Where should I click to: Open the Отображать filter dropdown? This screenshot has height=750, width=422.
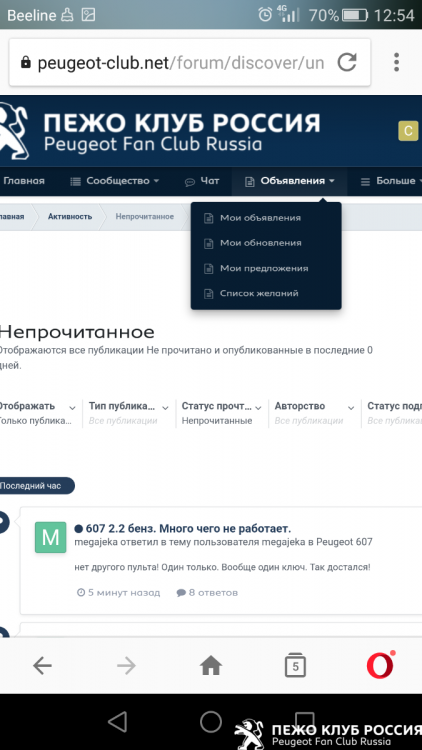pyautogui.click(x=37, y=413)
